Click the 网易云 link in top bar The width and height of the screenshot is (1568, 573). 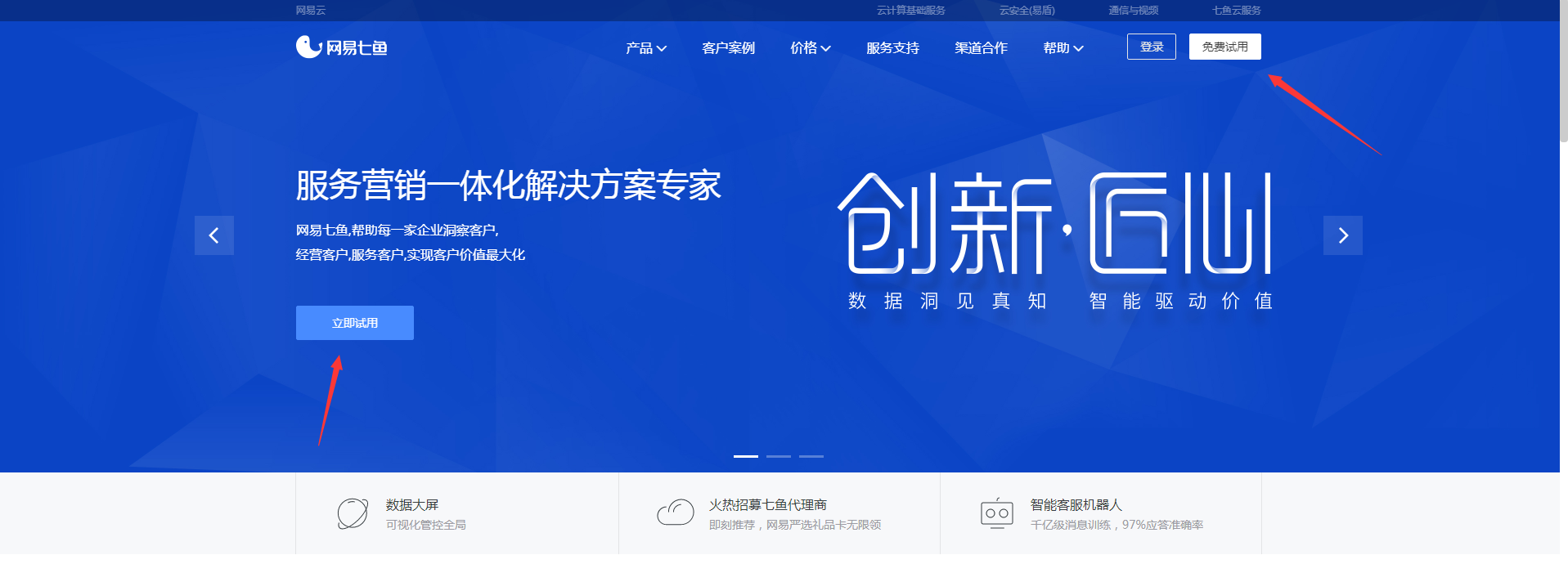tap(311, 11)
